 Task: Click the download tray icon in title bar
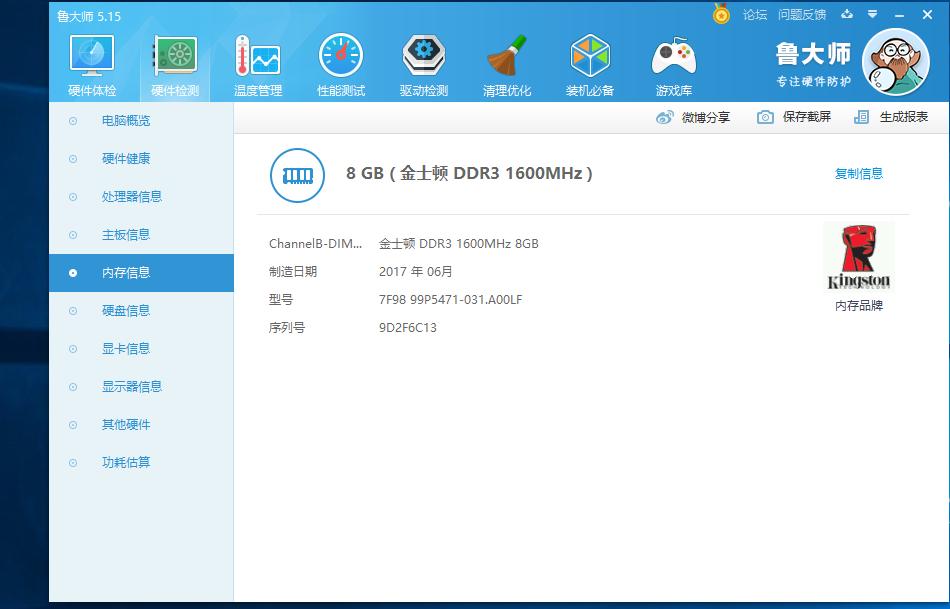coord(847,15)
